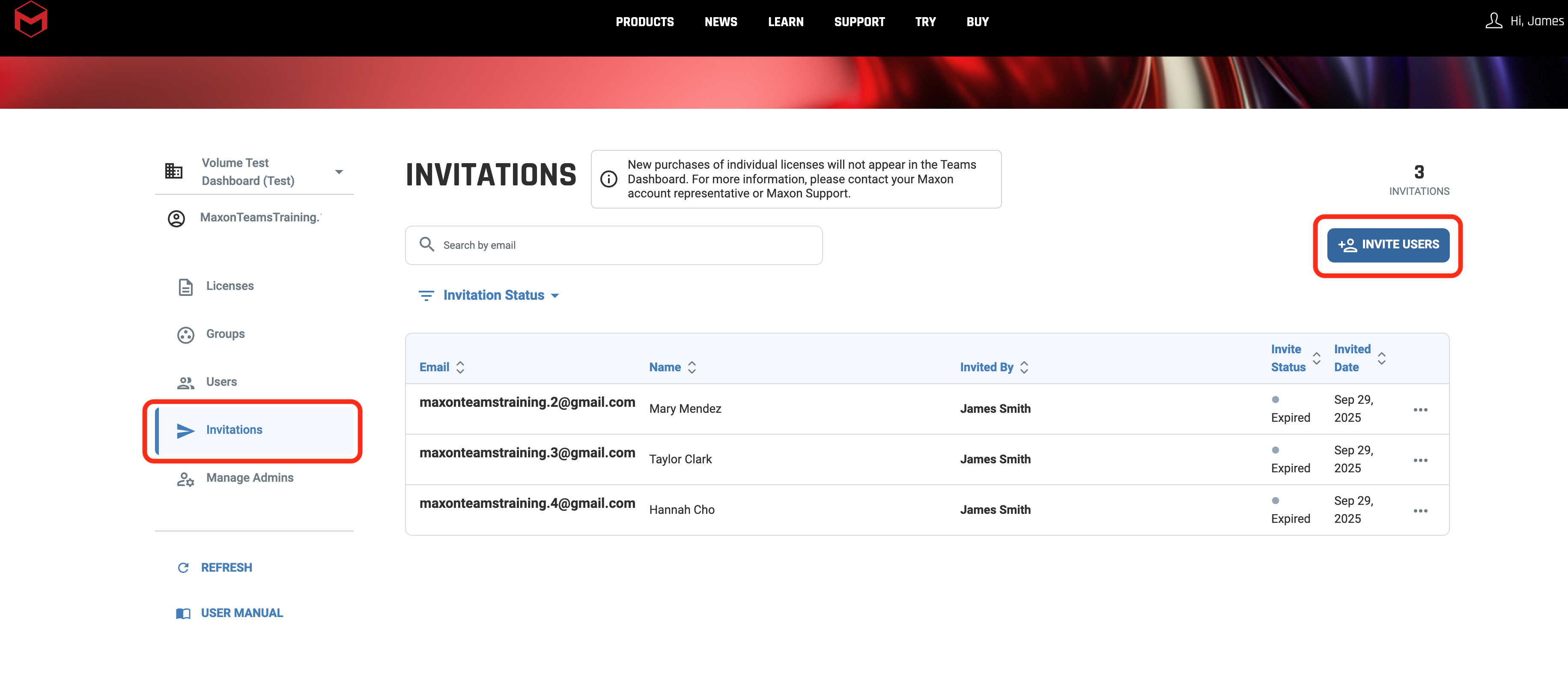The image size is (1568, 680).
Task: Click James Smith in Mary Mendez row
Action: tap(995, 409)
